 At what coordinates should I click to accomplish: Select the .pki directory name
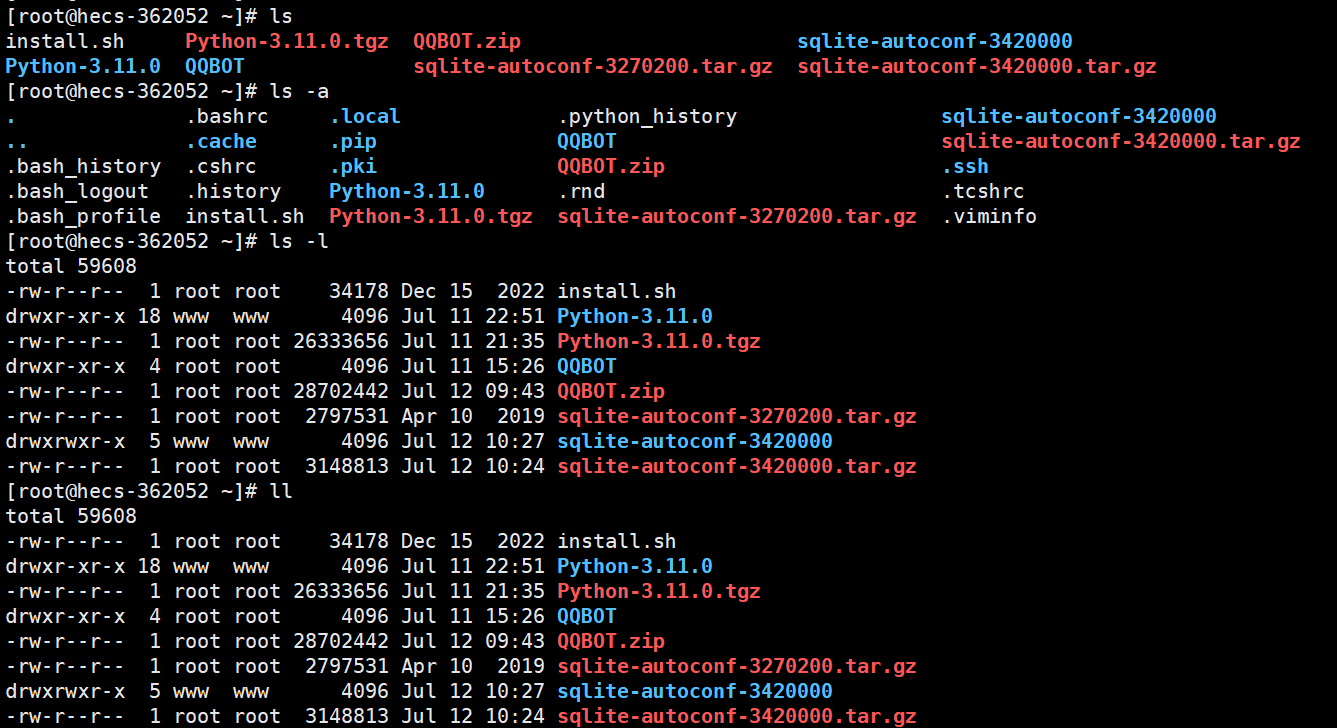pyautogui.click(x=353, y=166)
